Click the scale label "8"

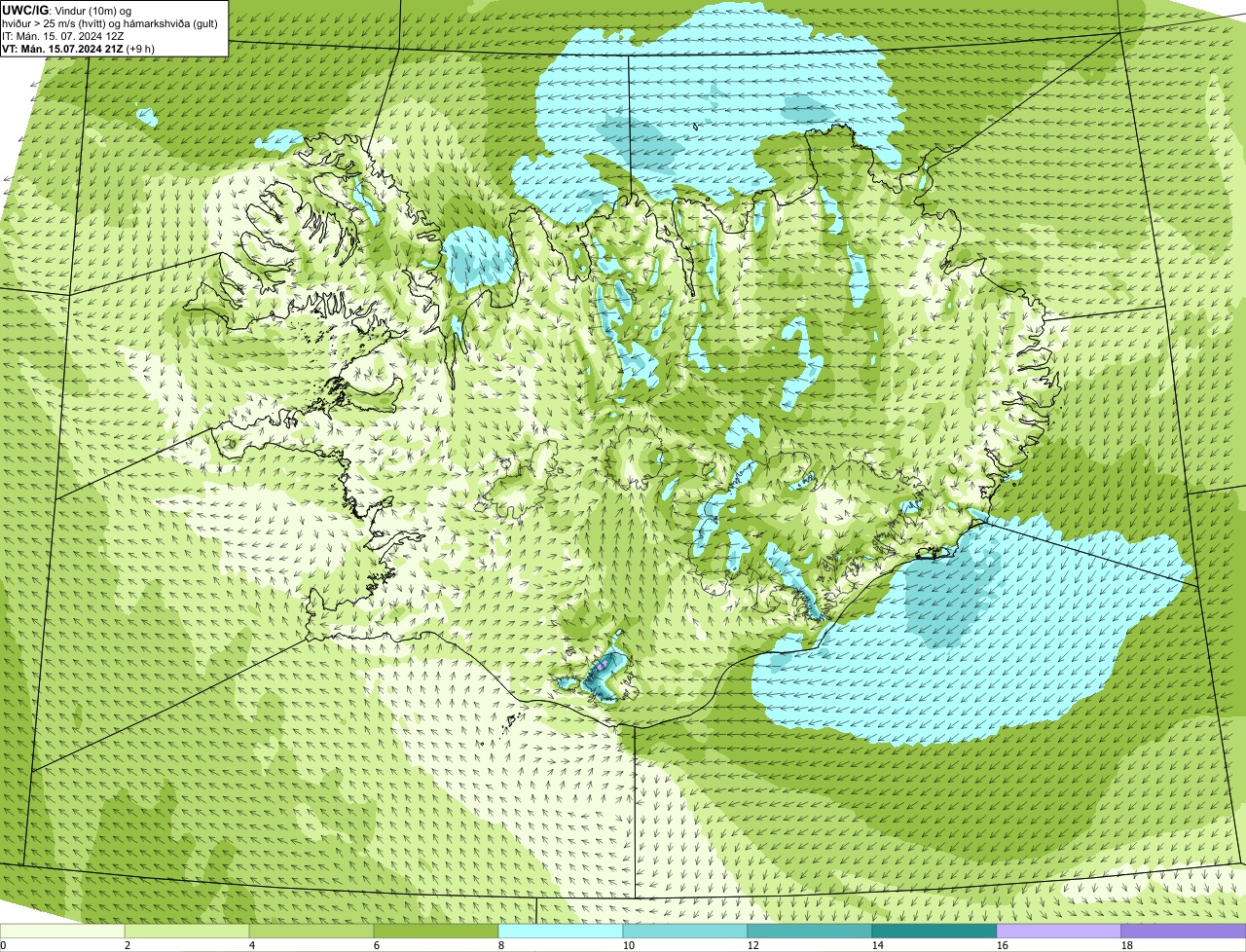pos(501,945)
